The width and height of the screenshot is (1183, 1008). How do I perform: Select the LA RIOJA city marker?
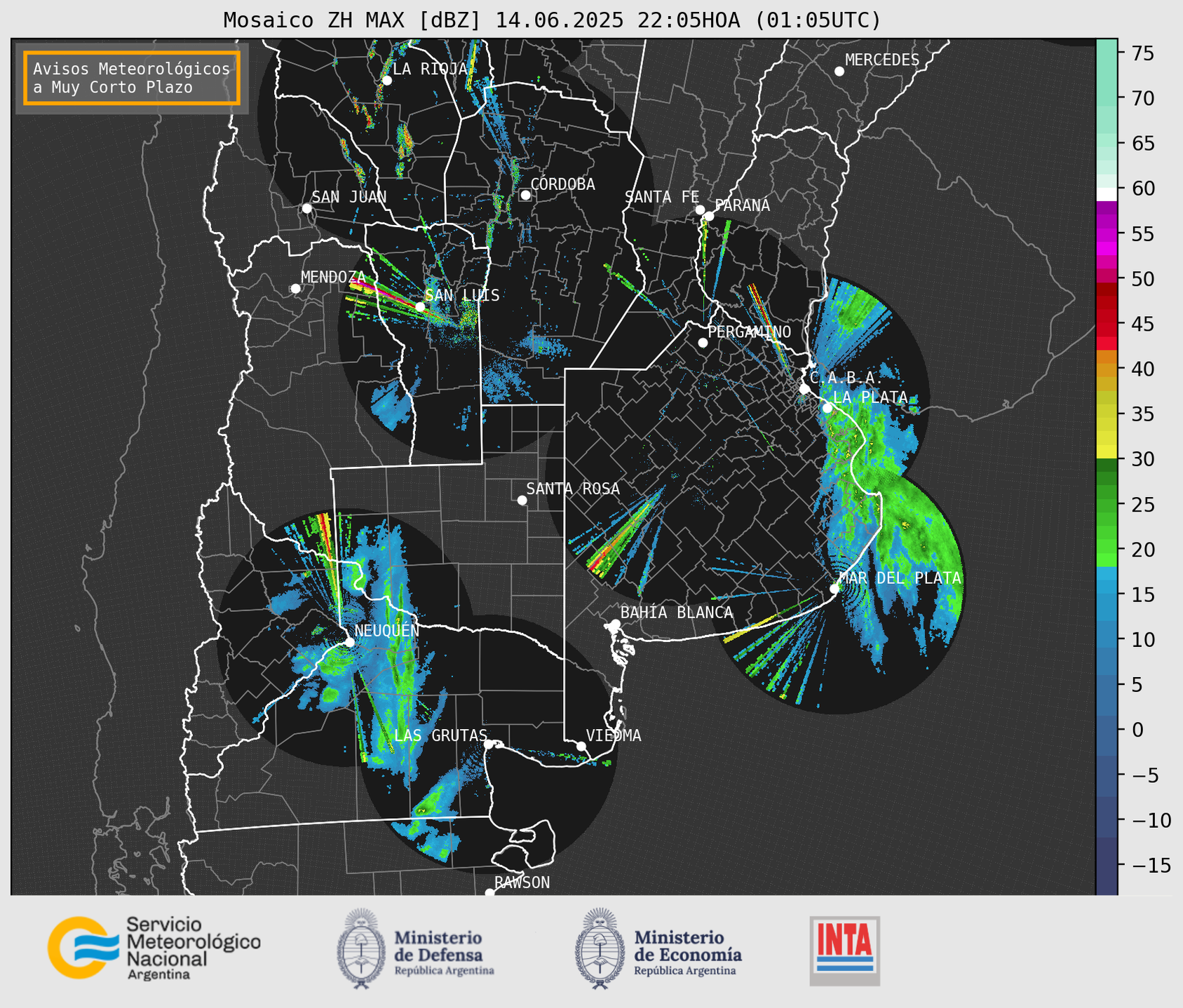pyautogui.click(x=386, y=81)
